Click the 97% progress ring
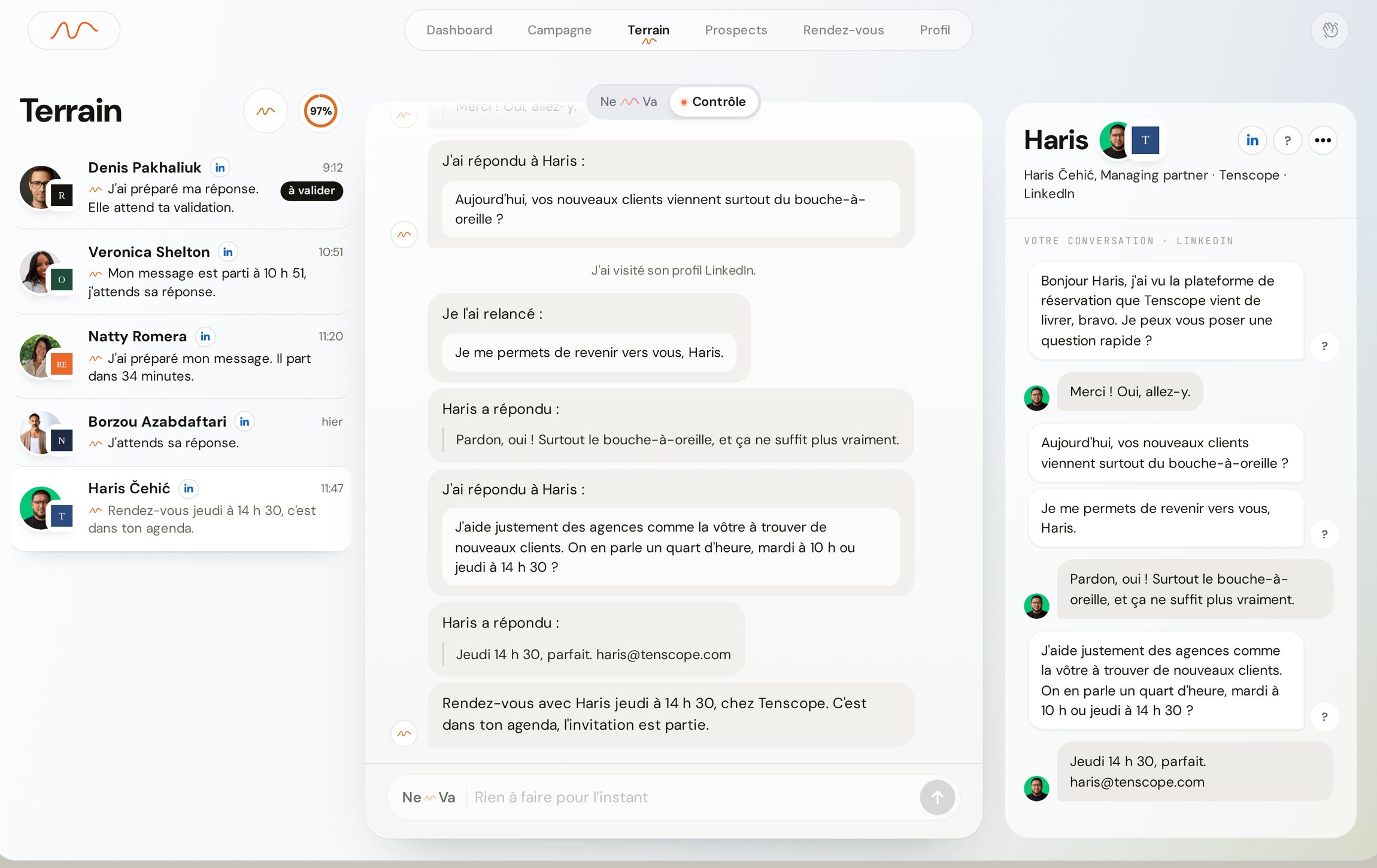 (x=320, y=111)
